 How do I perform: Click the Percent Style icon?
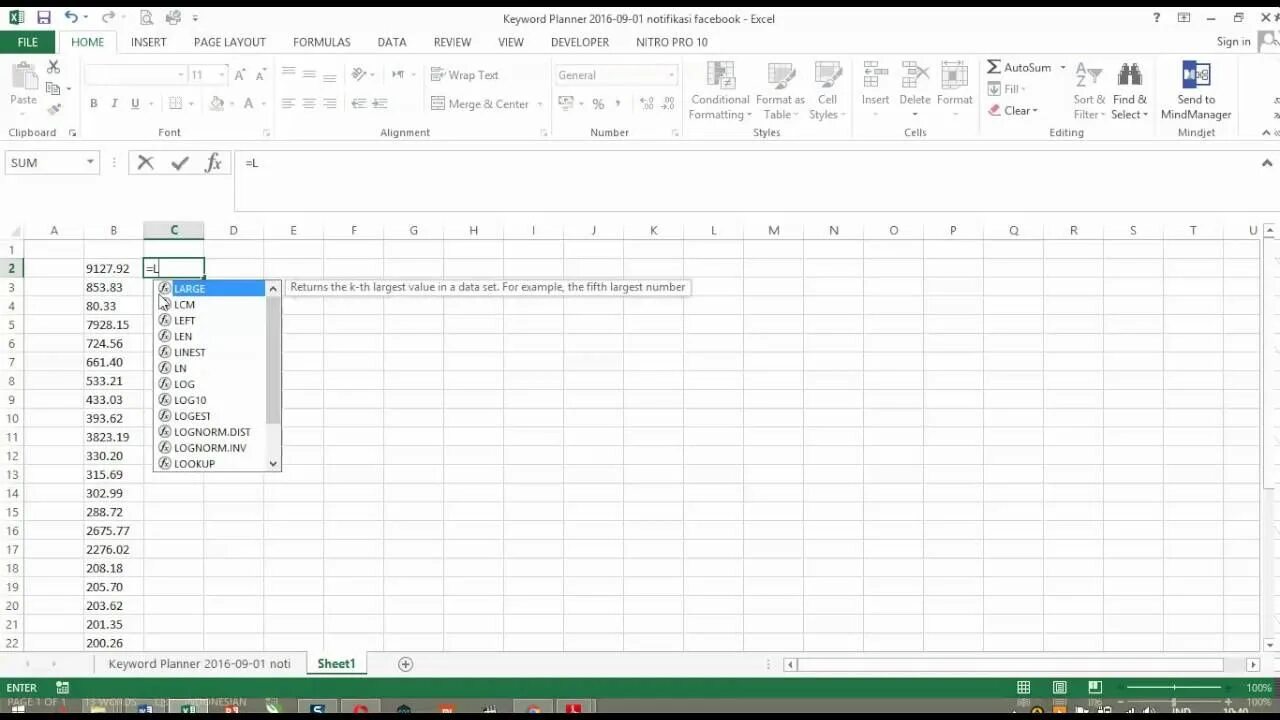[x=598, y=104]
